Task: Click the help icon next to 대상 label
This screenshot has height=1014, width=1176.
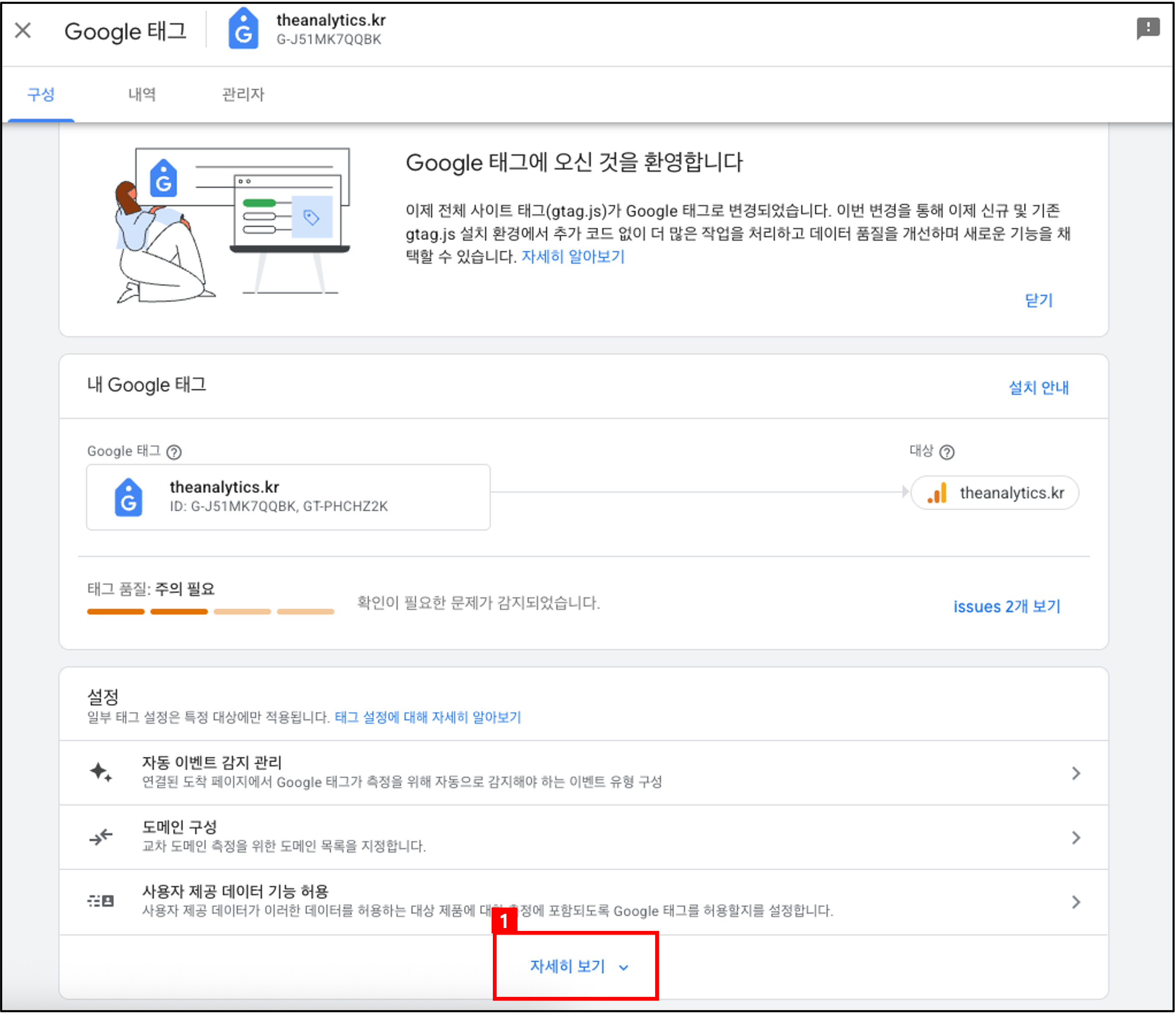Action: tap(947, 452)
